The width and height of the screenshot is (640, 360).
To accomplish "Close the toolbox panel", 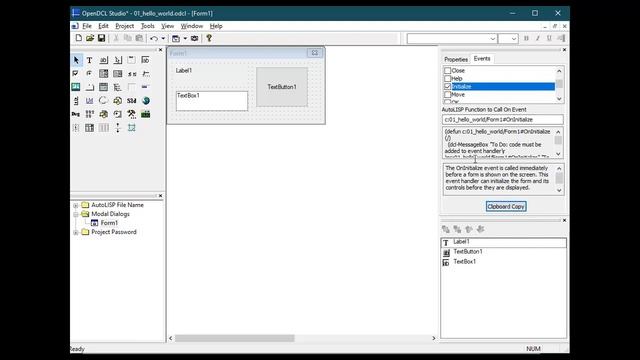I will point(160,50).
